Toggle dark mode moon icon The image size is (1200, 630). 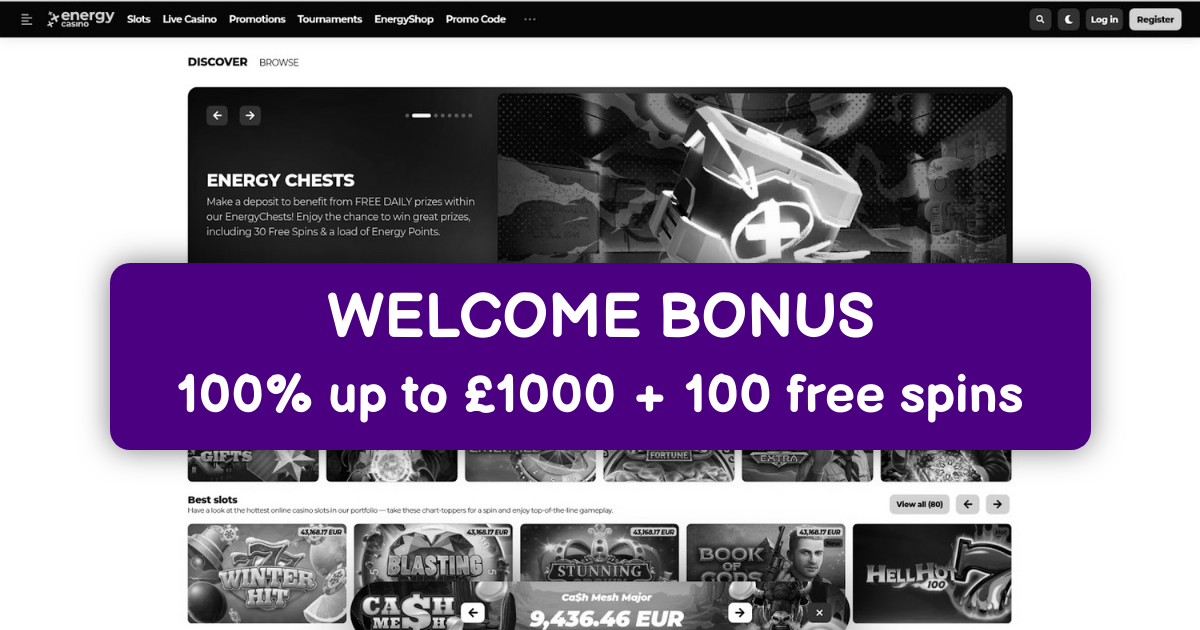click(1069, 19)
